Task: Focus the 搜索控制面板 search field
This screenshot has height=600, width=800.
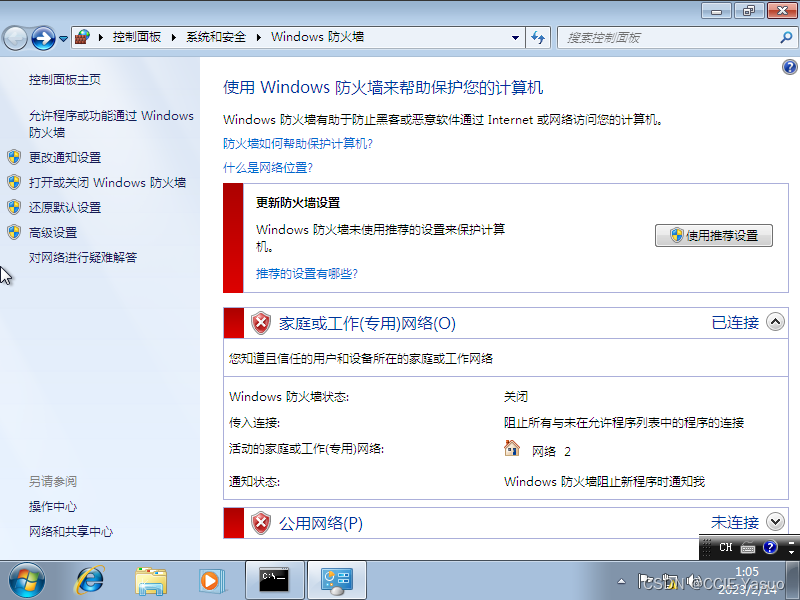Action: click(668, 38)
